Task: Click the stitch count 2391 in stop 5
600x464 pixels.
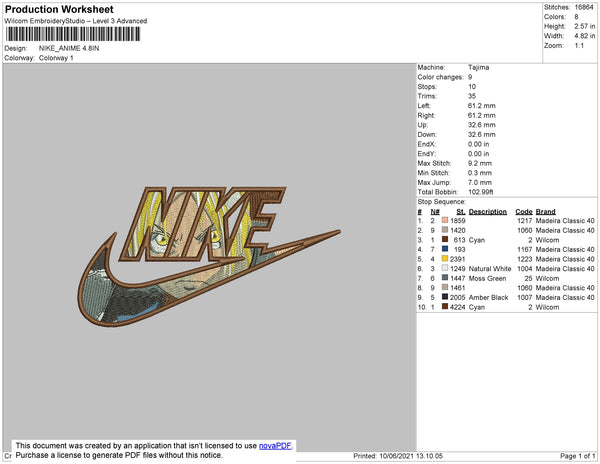Action: pyautogui.click(x=458, y=259)
